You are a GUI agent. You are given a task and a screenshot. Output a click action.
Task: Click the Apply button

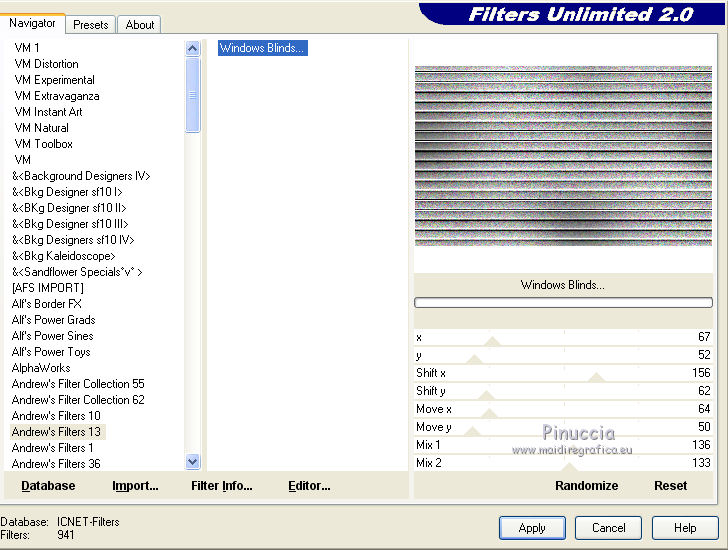[532, 528]
